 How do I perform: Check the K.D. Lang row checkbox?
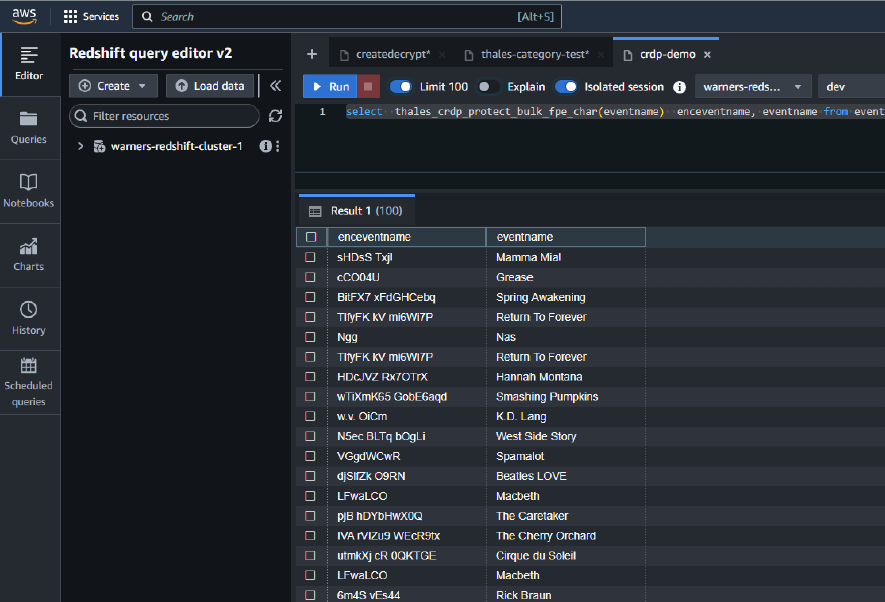310,416
